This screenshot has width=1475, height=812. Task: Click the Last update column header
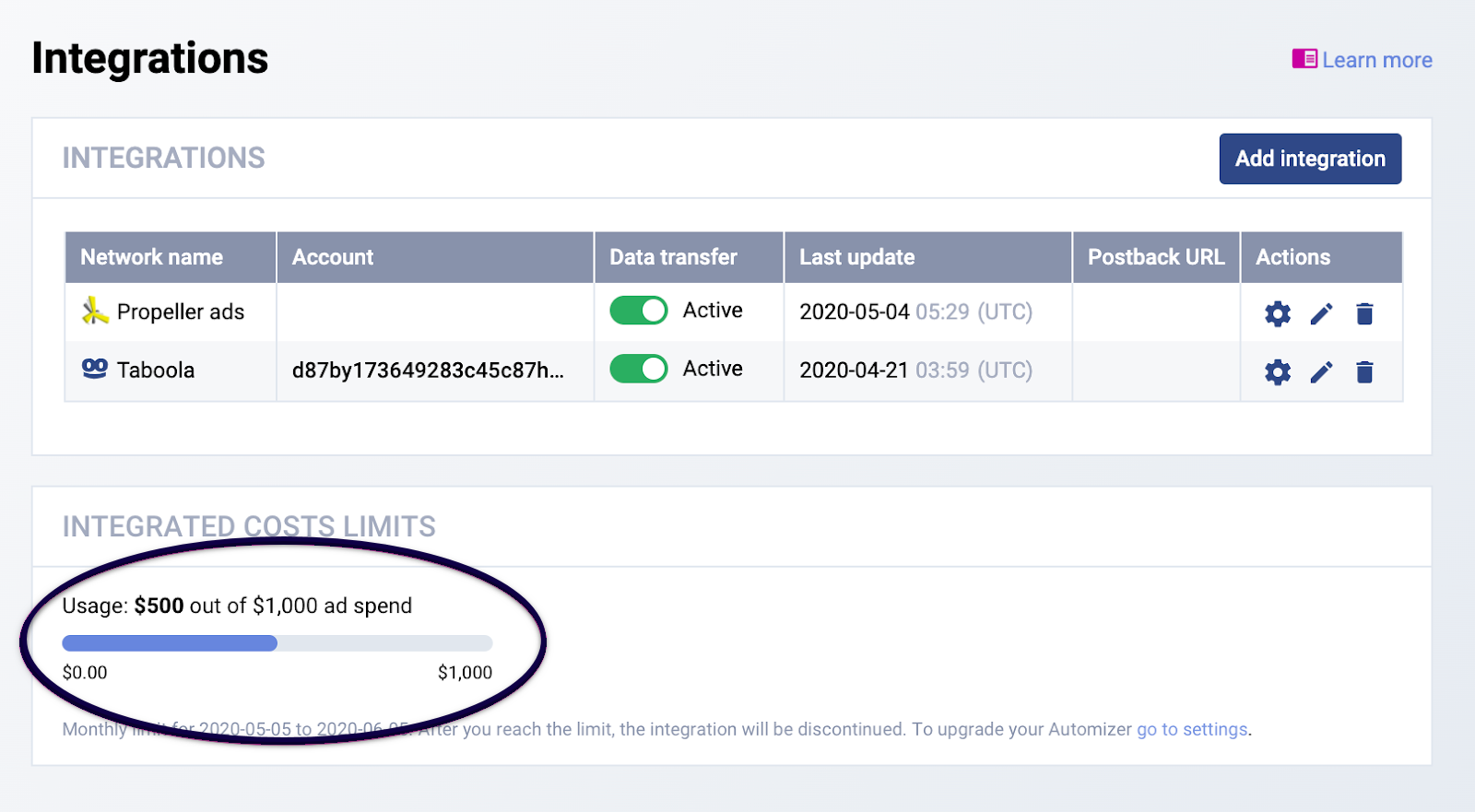coord(856,257)
